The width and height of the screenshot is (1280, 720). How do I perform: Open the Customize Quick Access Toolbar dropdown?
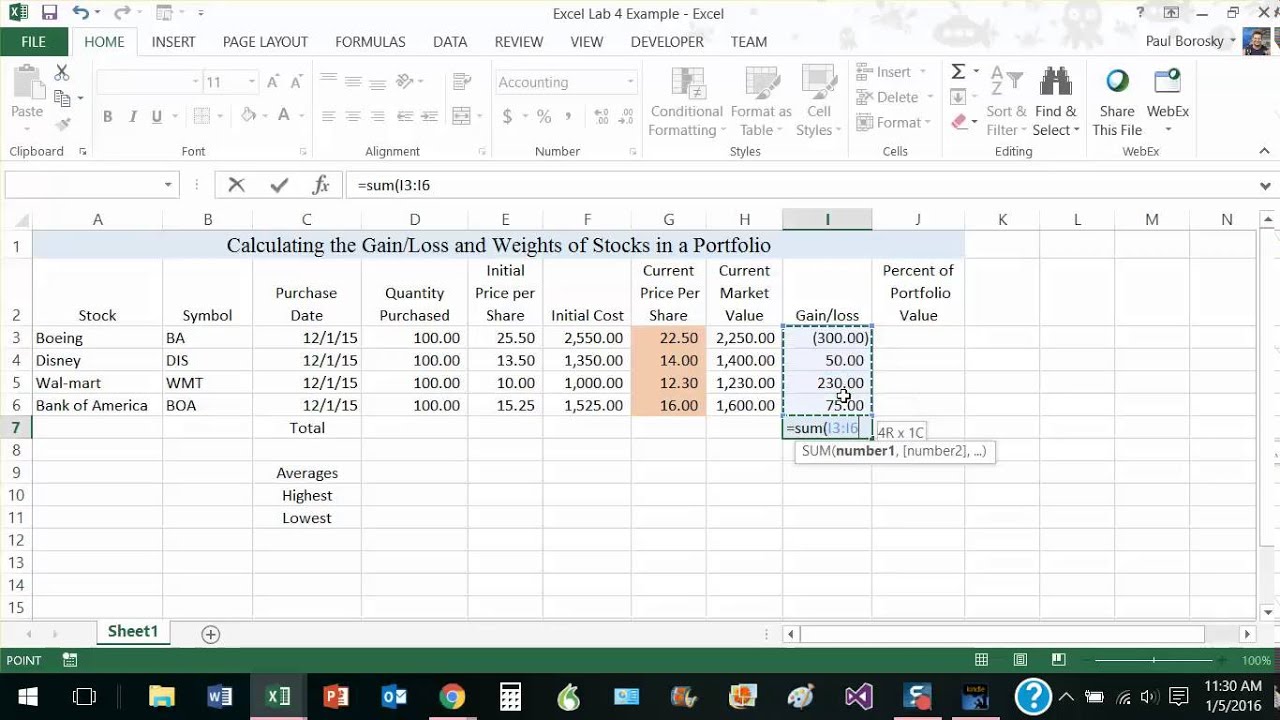[x=201, y=14]
